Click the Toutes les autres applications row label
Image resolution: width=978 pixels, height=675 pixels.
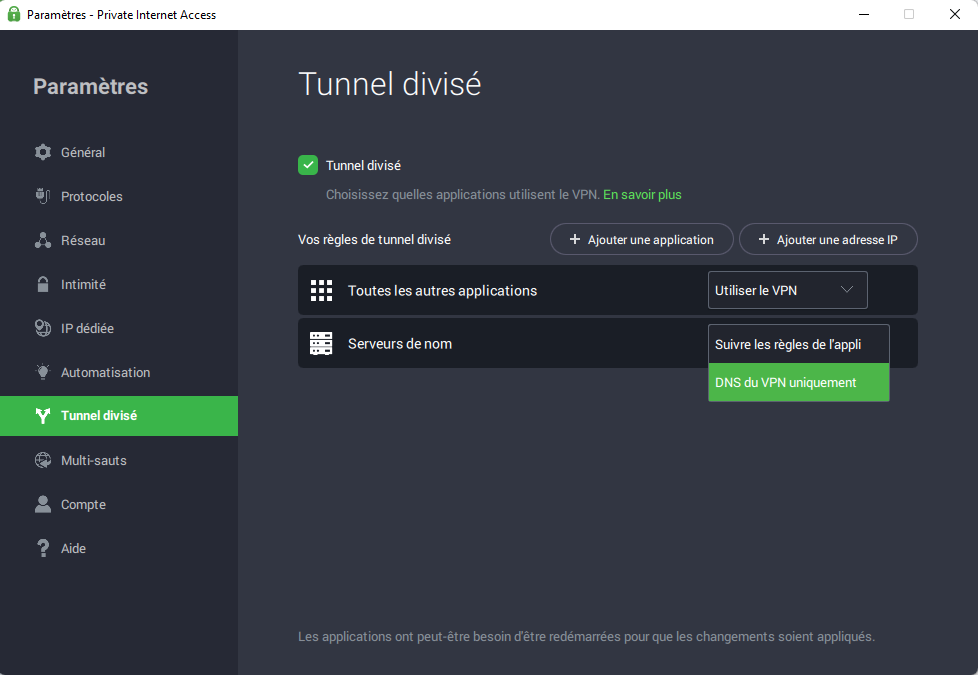pyautogui.click(x=442, y=291)
